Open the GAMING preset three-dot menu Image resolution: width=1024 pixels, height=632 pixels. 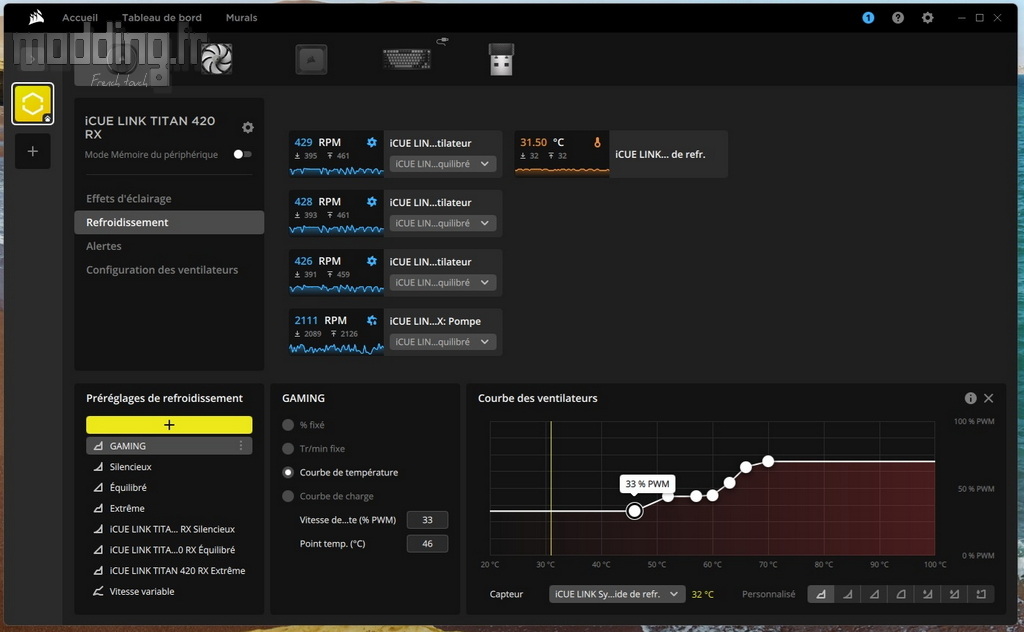tap(241, 445)
